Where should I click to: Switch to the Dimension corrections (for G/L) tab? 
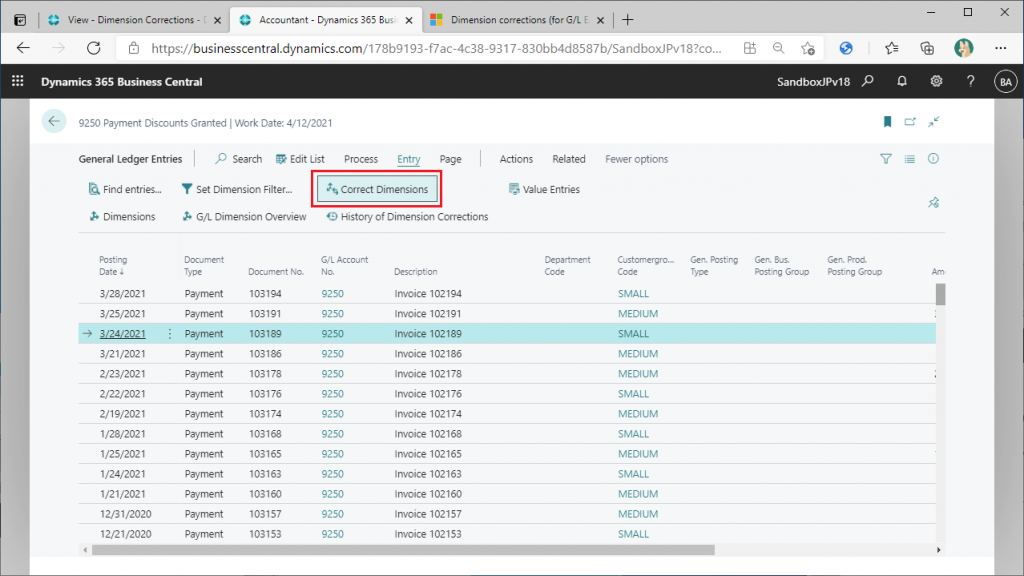tap(516, 20)
